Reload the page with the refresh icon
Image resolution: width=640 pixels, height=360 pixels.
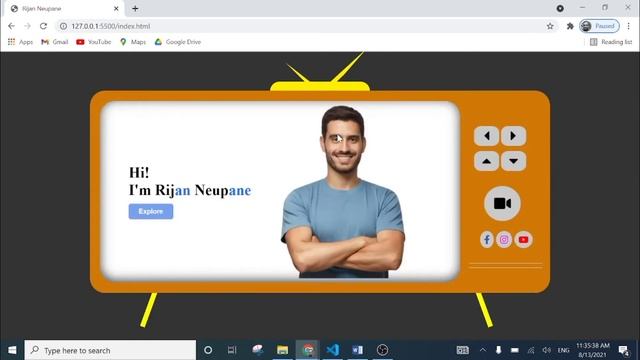tap(43, 26)
